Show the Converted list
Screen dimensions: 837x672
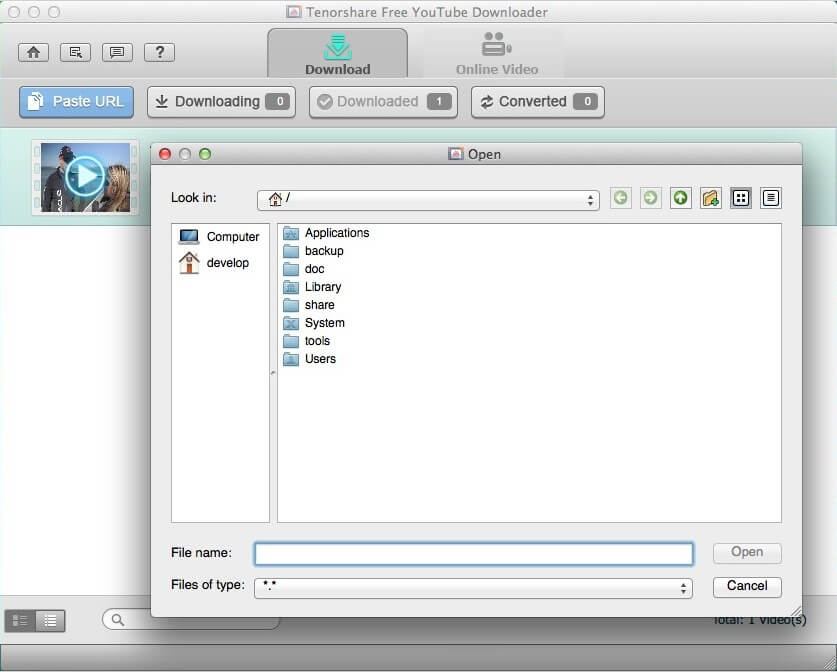(538, 101)
